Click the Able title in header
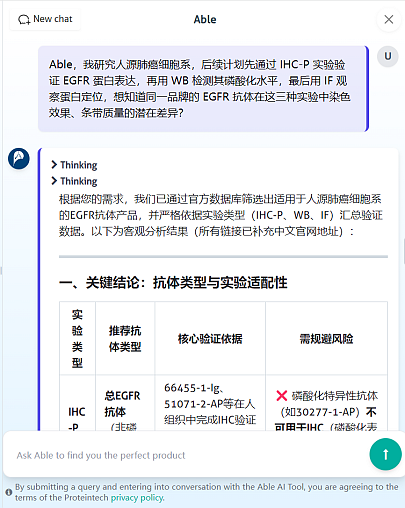The height and width of the screenshot is (508, 405). coord(205,19)
